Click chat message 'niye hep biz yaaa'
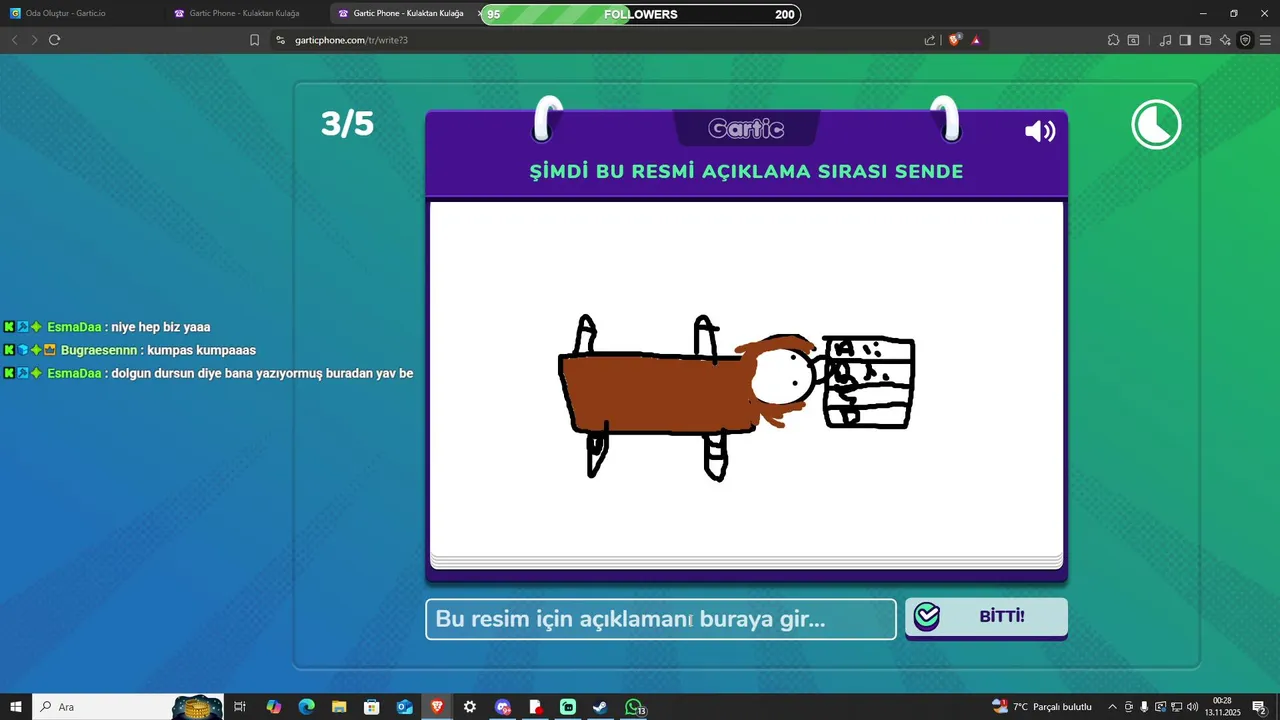1280x720 pixels. point(160,327)
